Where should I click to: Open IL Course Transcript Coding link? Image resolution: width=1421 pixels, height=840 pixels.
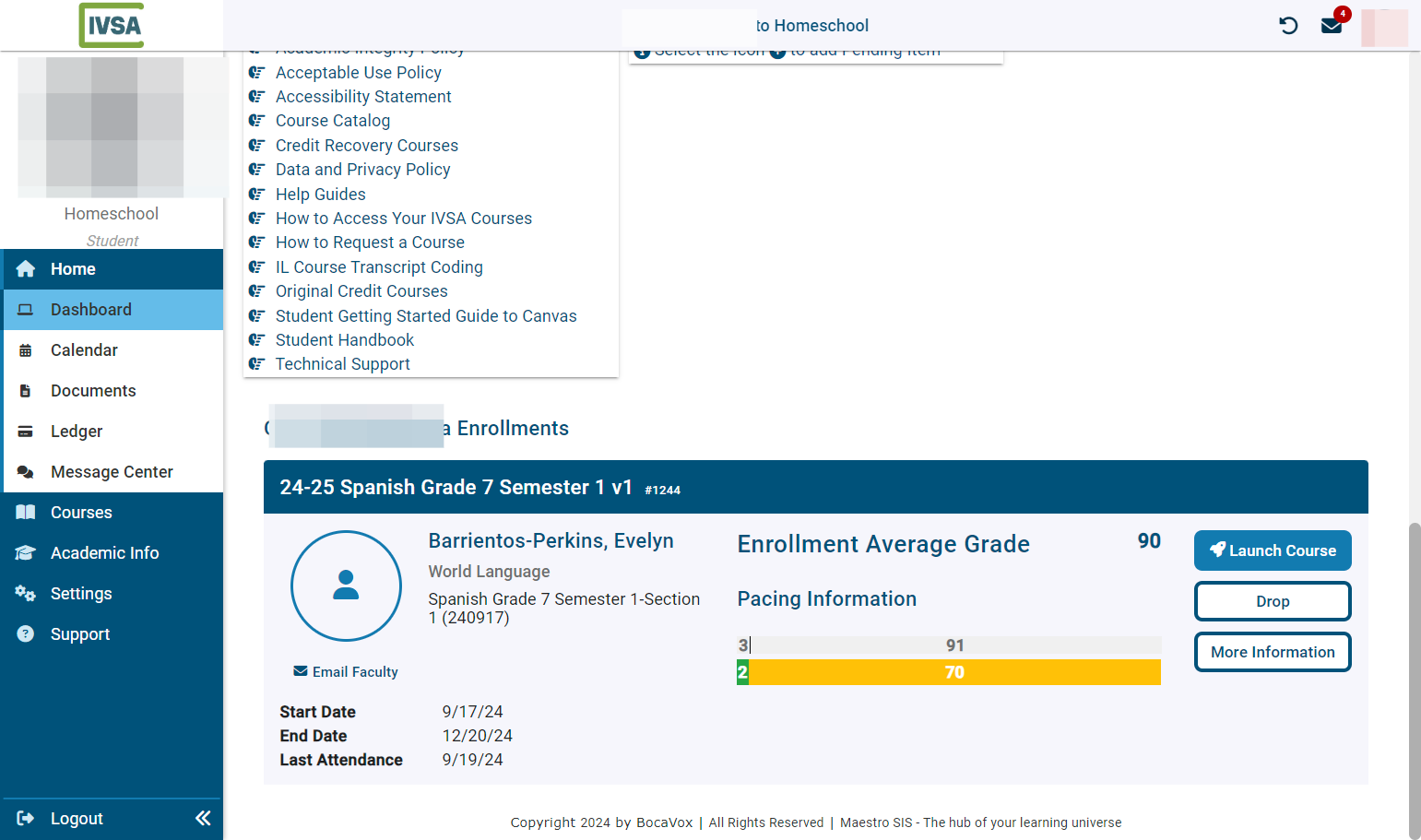[x=379, y=267]
